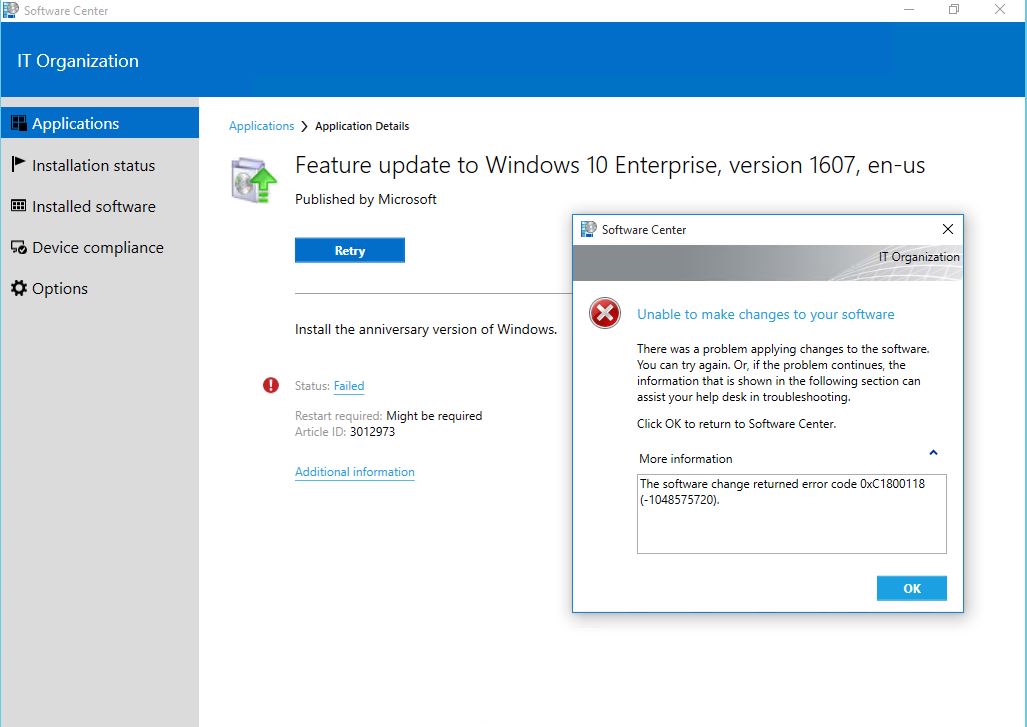
Task: Click the Device compliance icon
Action: (18, 248)
